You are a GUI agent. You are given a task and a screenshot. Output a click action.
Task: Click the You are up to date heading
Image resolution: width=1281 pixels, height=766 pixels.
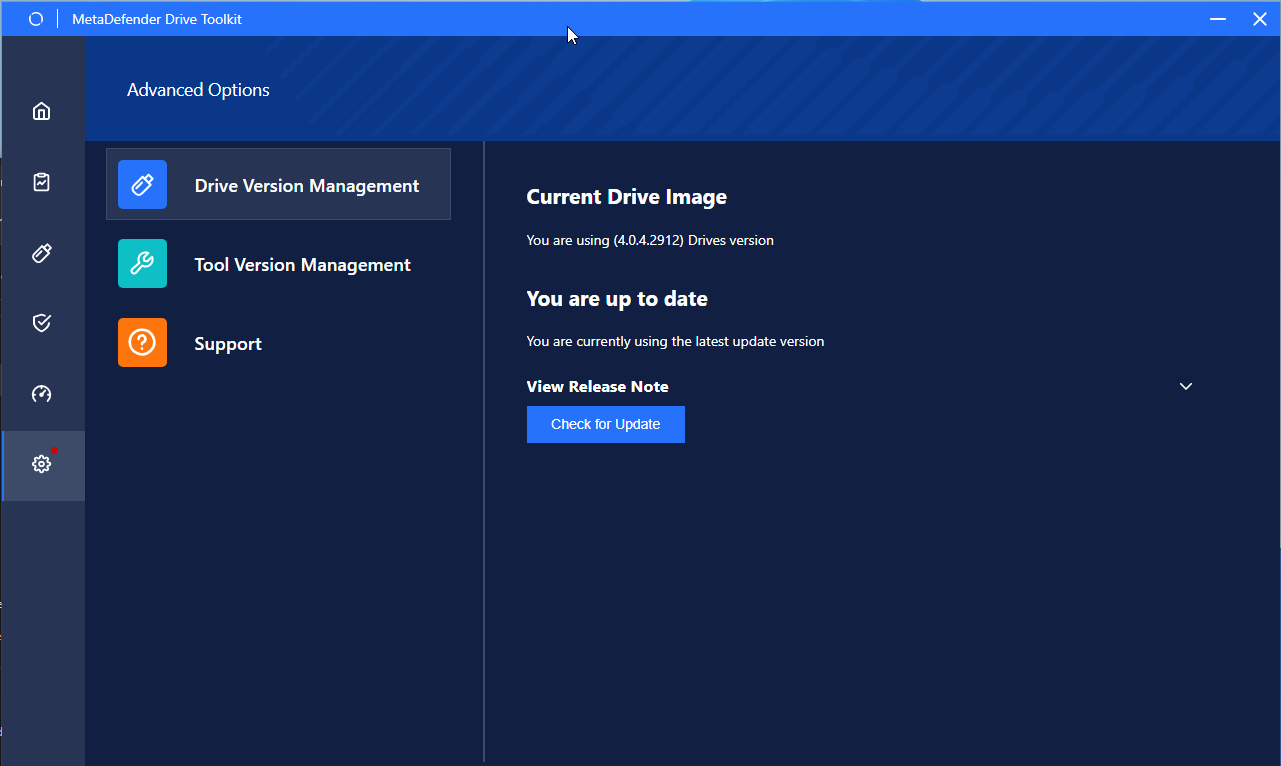(x=617, y=298)
